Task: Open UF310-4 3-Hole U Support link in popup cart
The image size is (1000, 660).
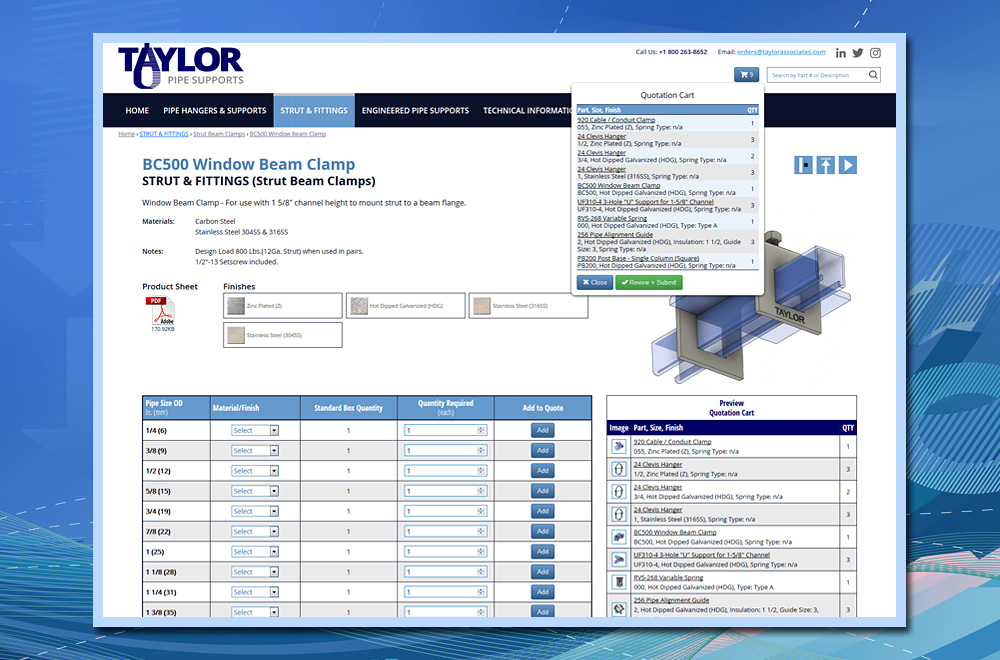Action: [x=645, y=202]
